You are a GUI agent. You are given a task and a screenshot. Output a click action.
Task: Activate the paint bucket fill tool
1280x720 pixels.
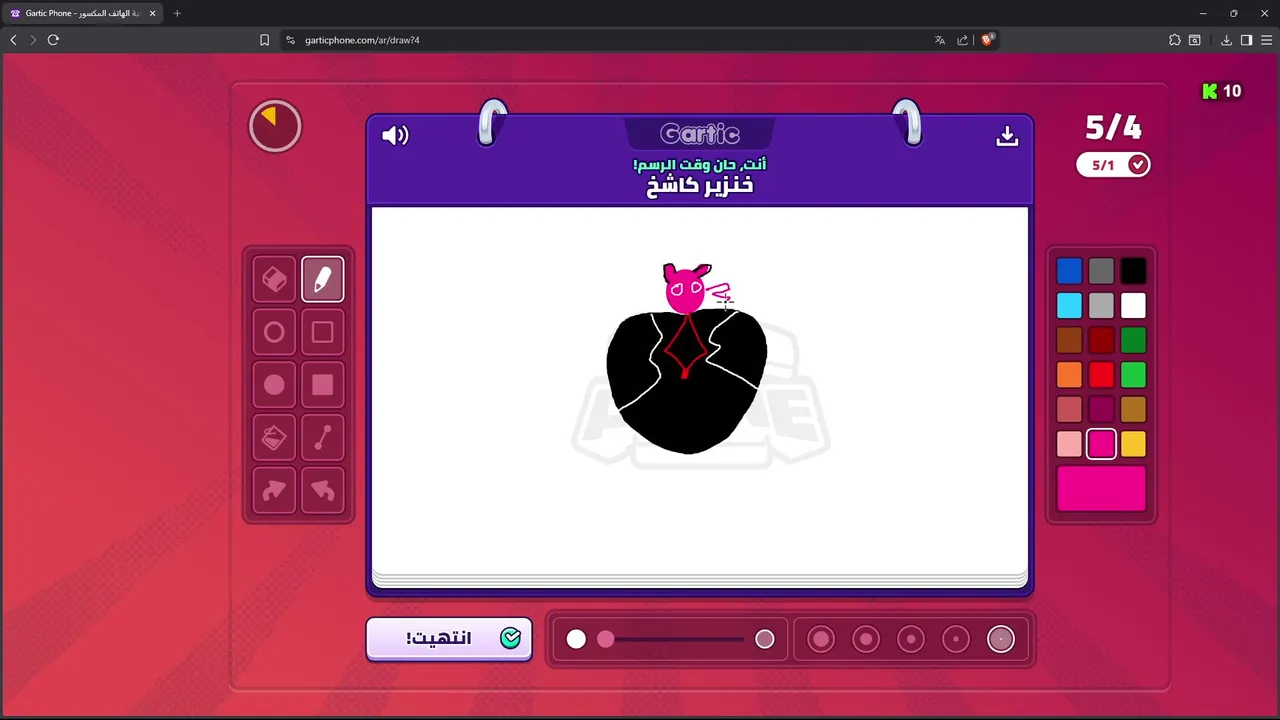click(274, 438)
